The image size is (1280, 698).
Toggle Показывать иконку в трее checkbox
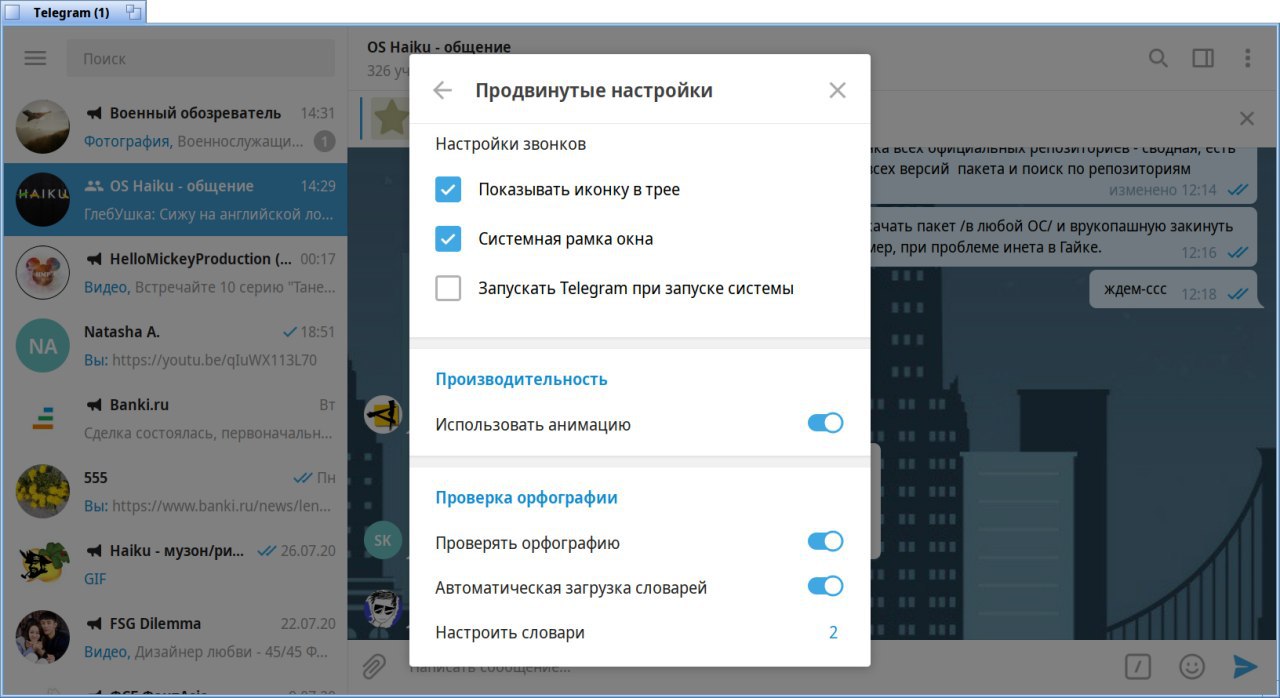coord(448,189)
